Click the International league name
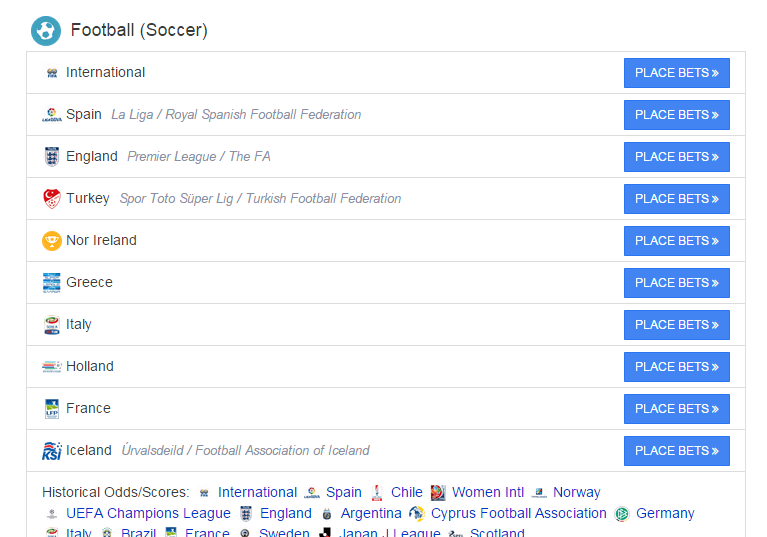767x537 pixels. (106, 72)
